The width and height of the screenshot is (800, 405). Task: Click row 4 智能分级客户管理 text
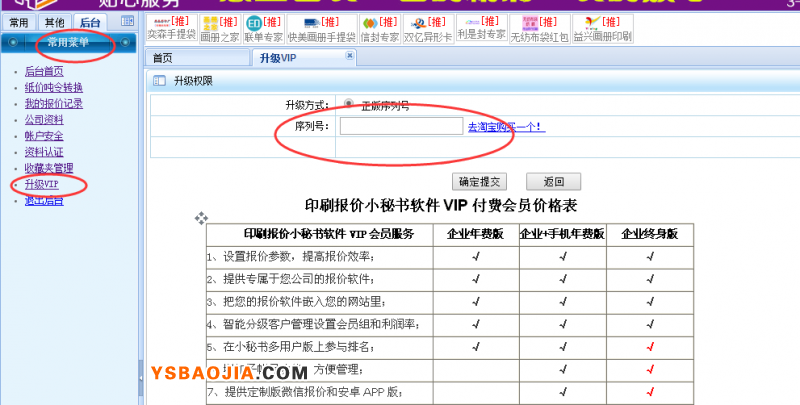pyautogui.click(x=313, y=324)
